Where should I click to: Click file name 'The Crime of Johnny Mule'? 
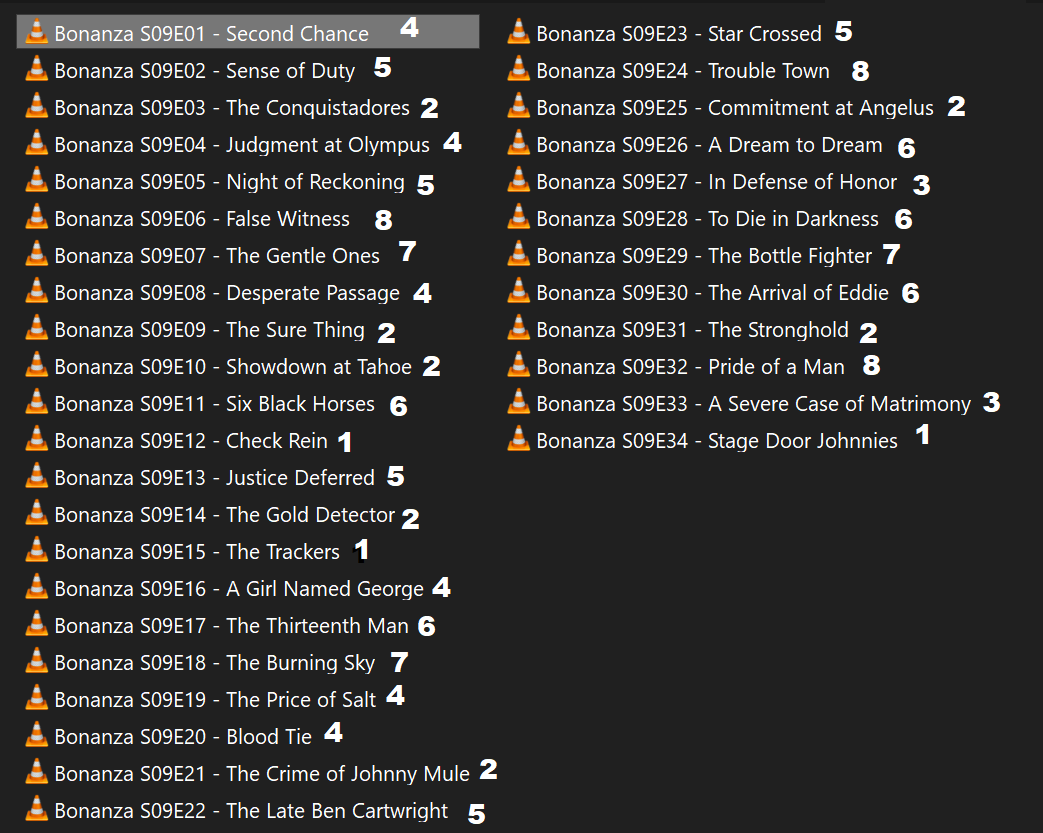click(348, 774)
